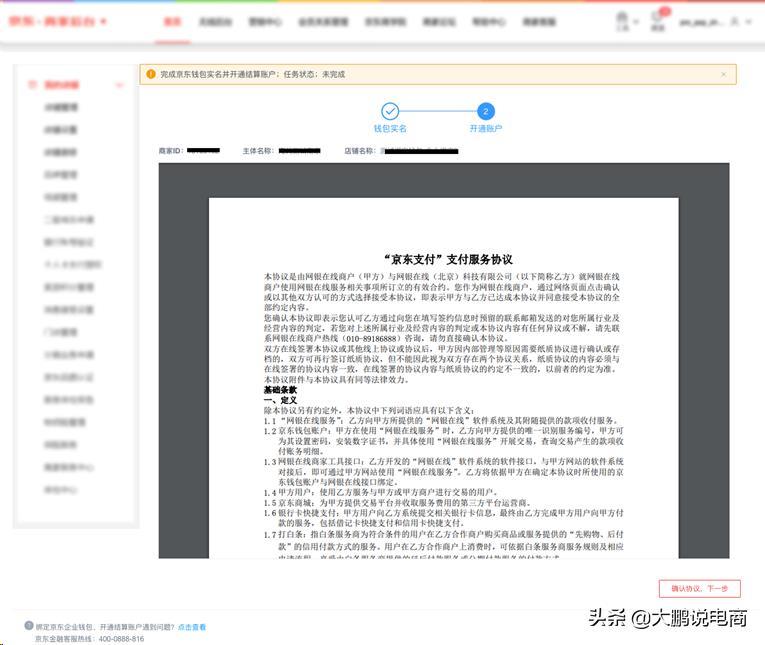The image size is (765, 645).
Task: Open the notifications icon with red badge
Action: pyautogui.click(x=658, y=20)
